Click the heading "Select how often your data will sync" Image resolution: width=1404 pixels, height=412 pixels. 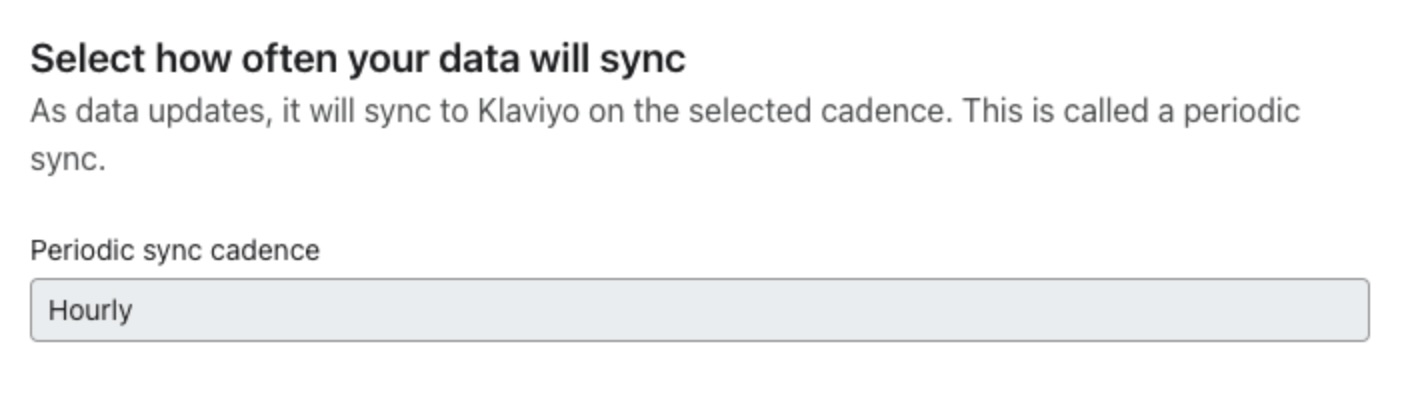[357, 59]
